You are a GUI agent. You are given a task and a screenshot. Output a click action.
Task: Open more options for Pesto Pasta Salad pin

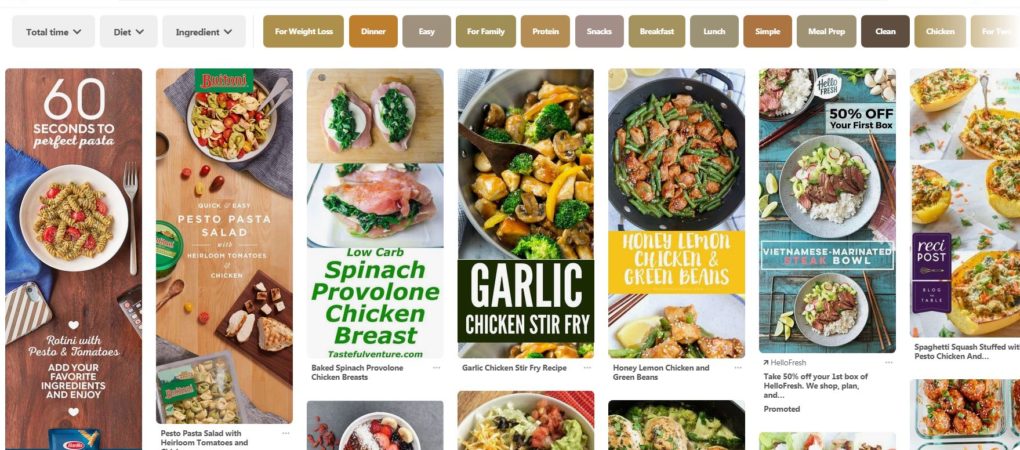285,433
